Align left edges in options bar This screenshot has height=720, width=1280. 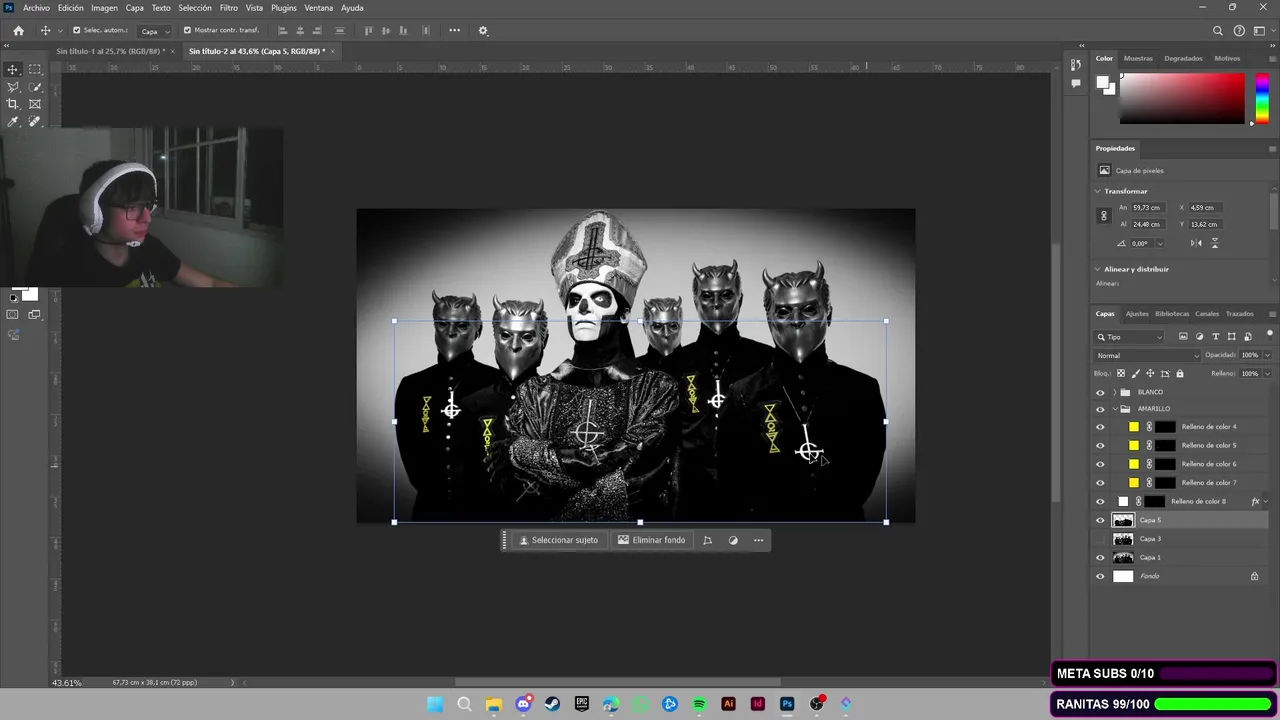(282, 31)
